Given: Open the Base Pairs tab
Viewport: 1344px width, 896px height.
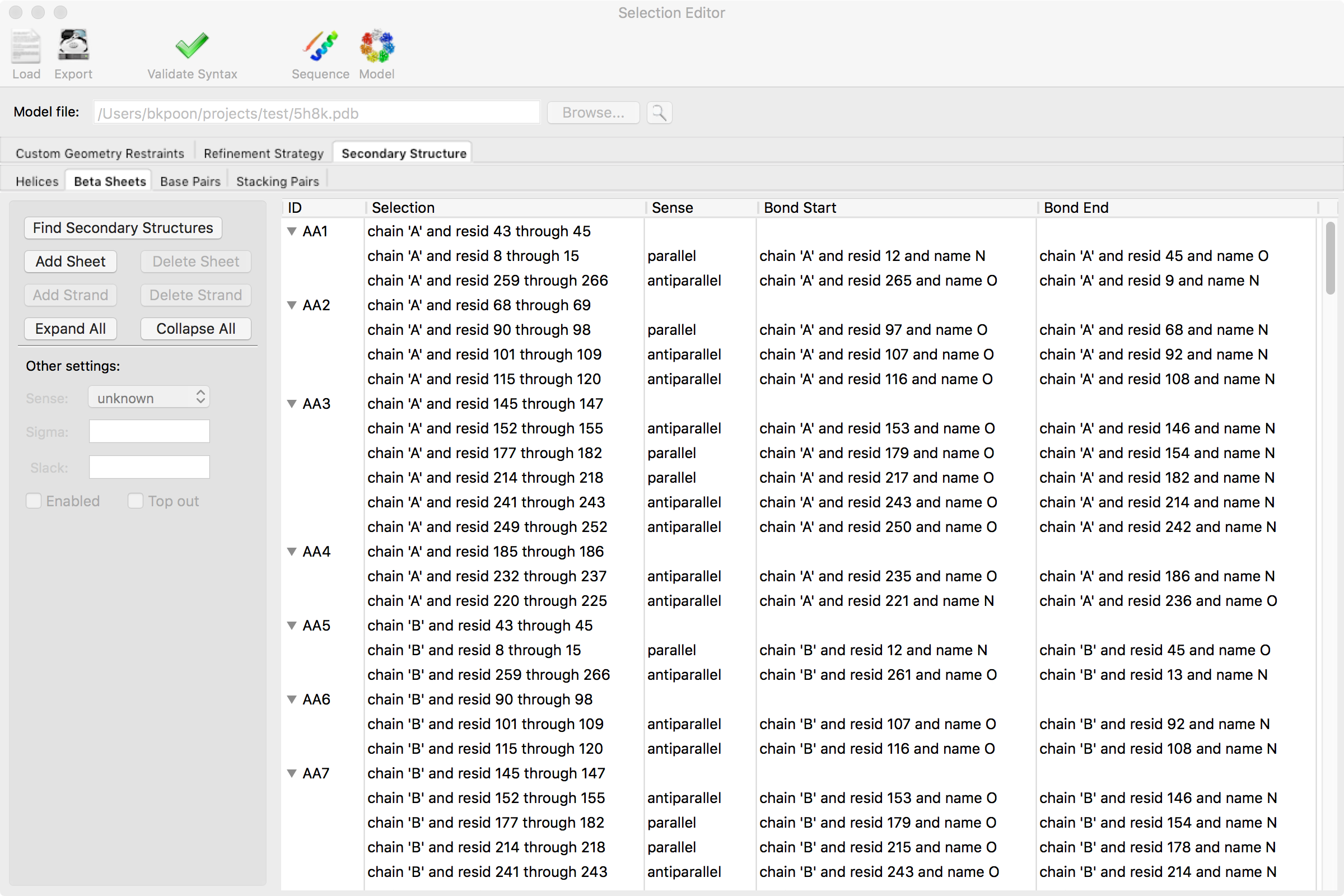Looking at the screenshot, I should click(x=190, y=180).
